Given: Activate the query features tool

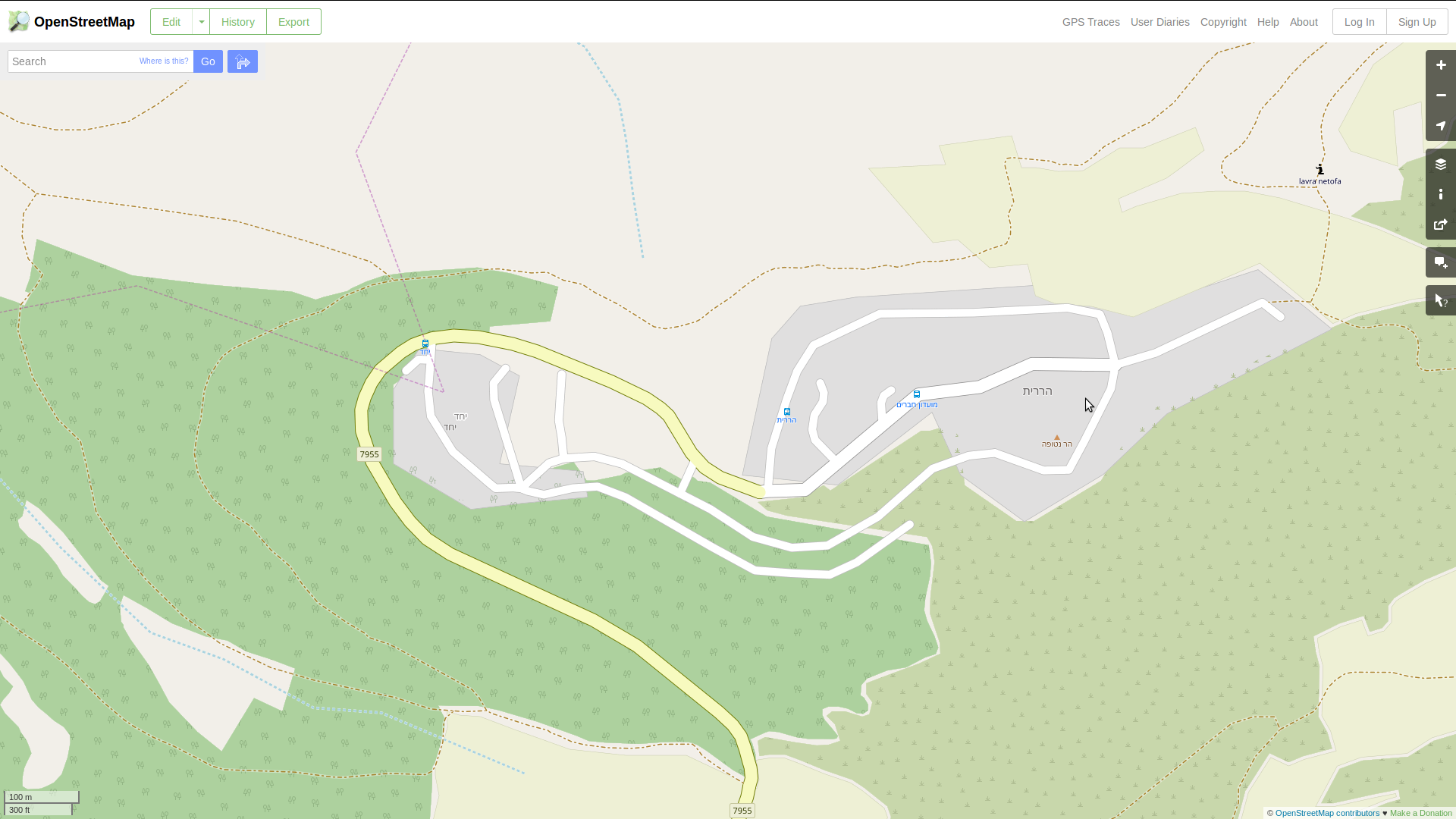Looking at the screenshot, I should click(1440, 301).
